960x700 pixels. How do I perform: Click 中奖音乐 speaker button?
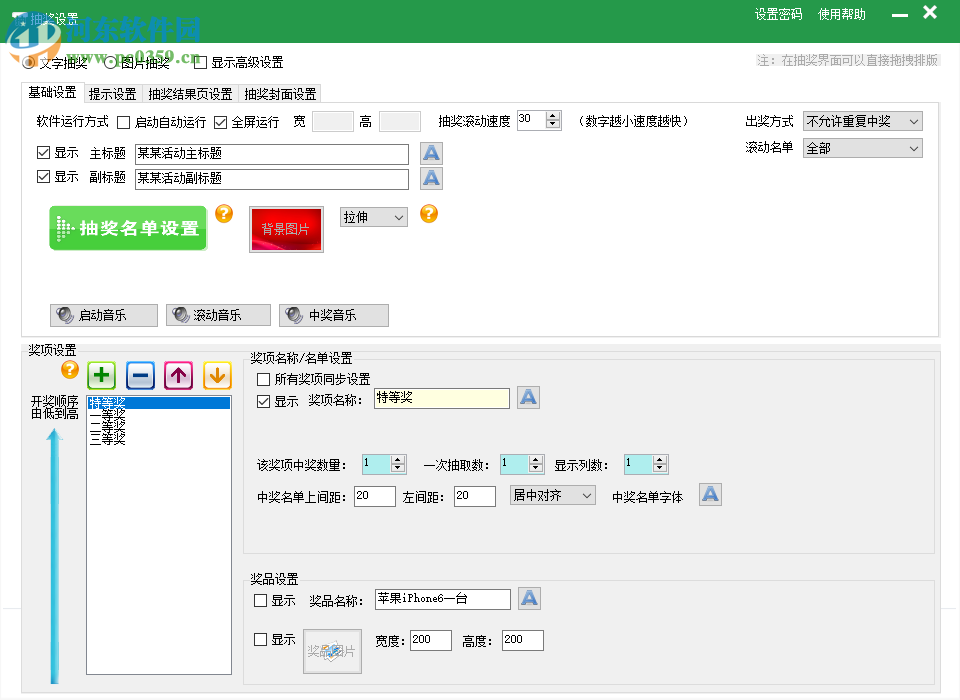pos(333,315)
